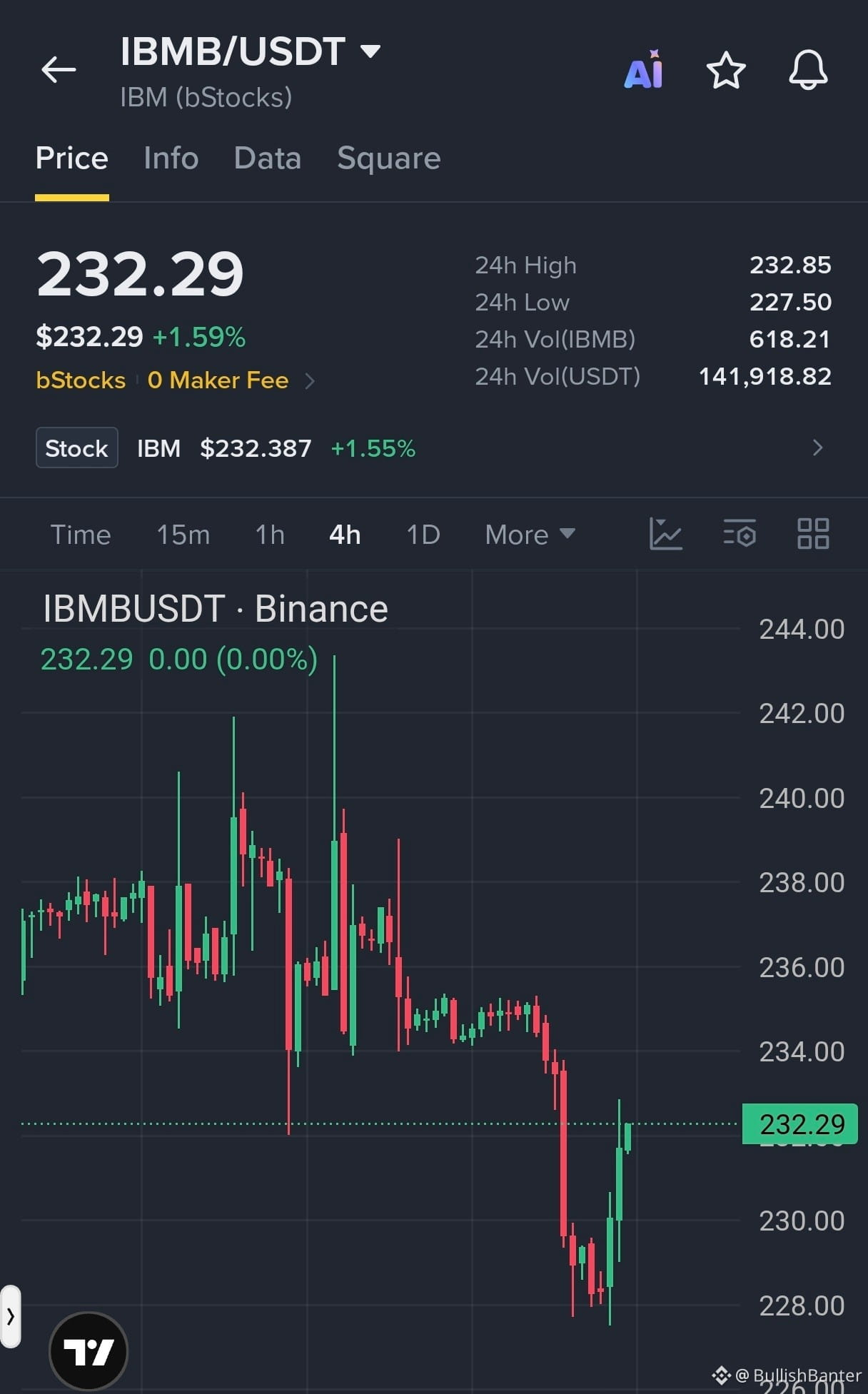This screenshot has height=1394, width=868.
Task: Tap the IBMBUSDT · Binance chart title
Action: tap(216, 610)
